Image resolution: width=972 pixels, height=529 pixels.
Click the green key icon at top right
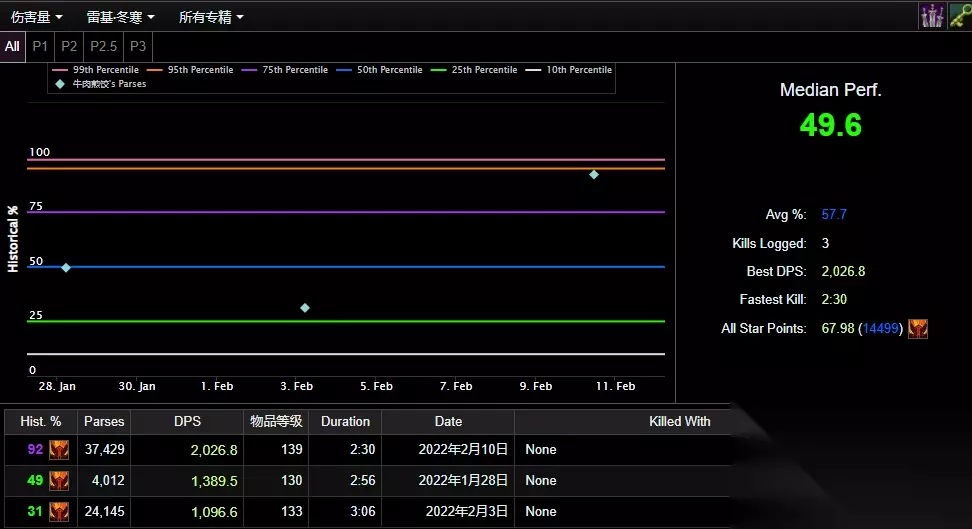[959, 16]
